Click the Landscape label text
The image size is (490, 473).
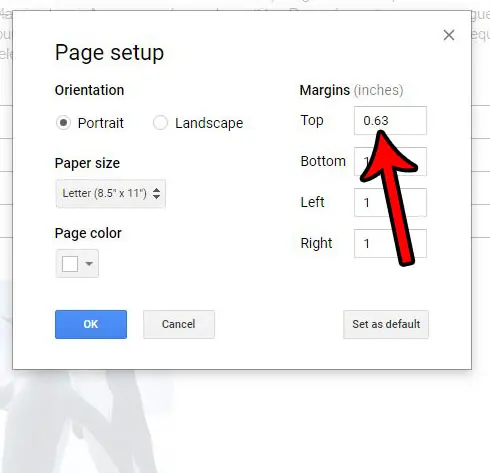[209, 123]
